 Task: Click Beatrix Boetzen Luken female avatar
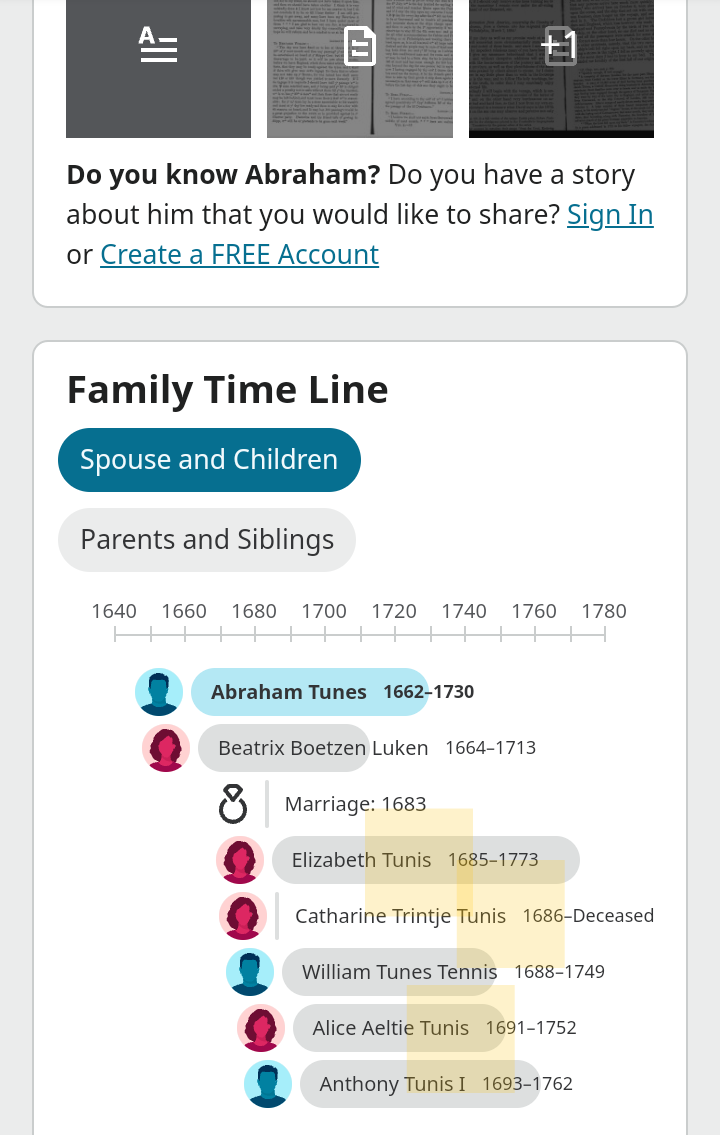pos(166,748)
